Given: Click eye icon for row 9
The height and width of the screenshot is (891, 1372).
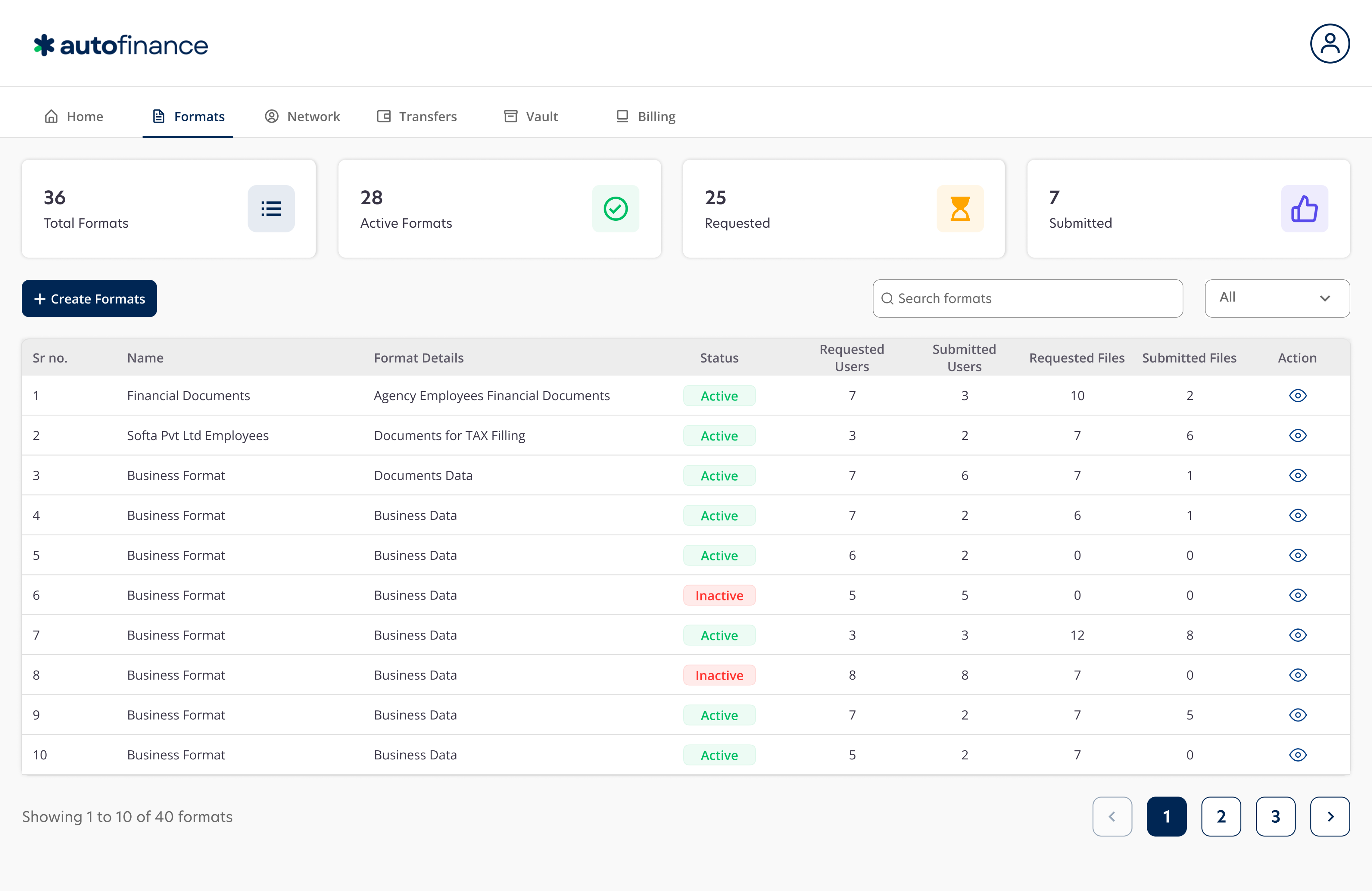Looking at the screenshot, I should tap(1298, 715).
